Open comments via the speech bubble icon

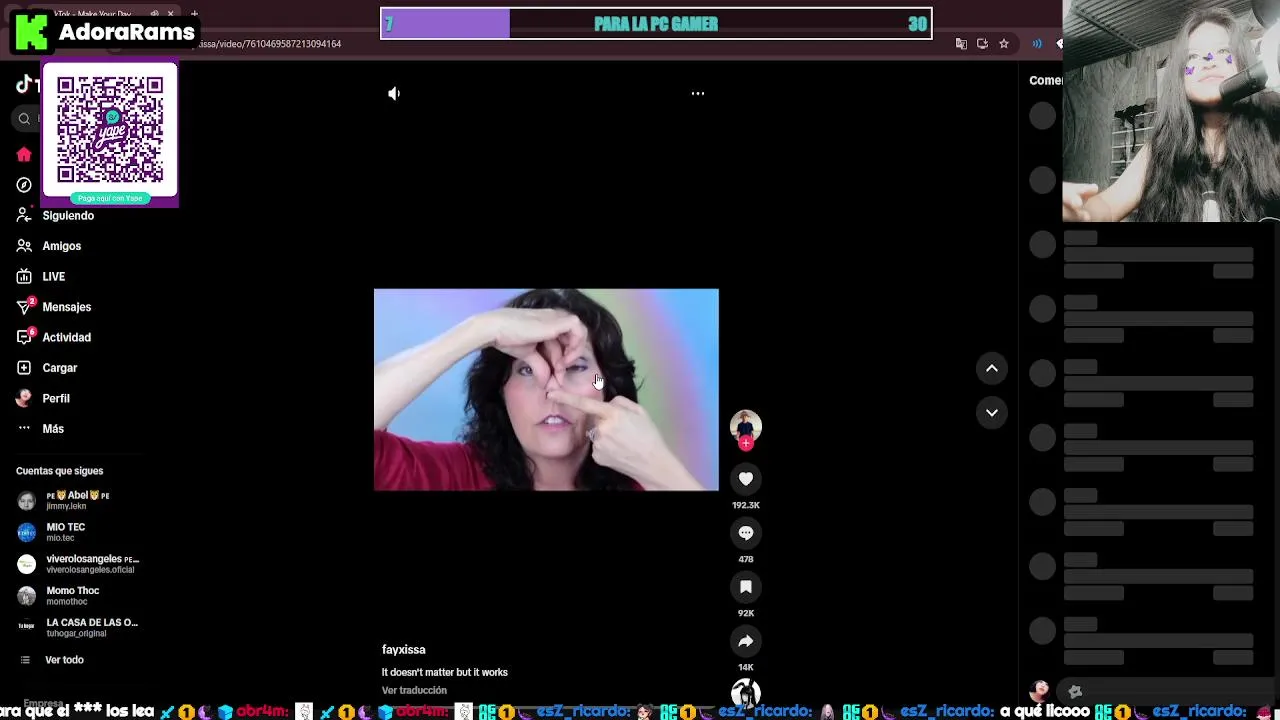[x=746, y=533]
